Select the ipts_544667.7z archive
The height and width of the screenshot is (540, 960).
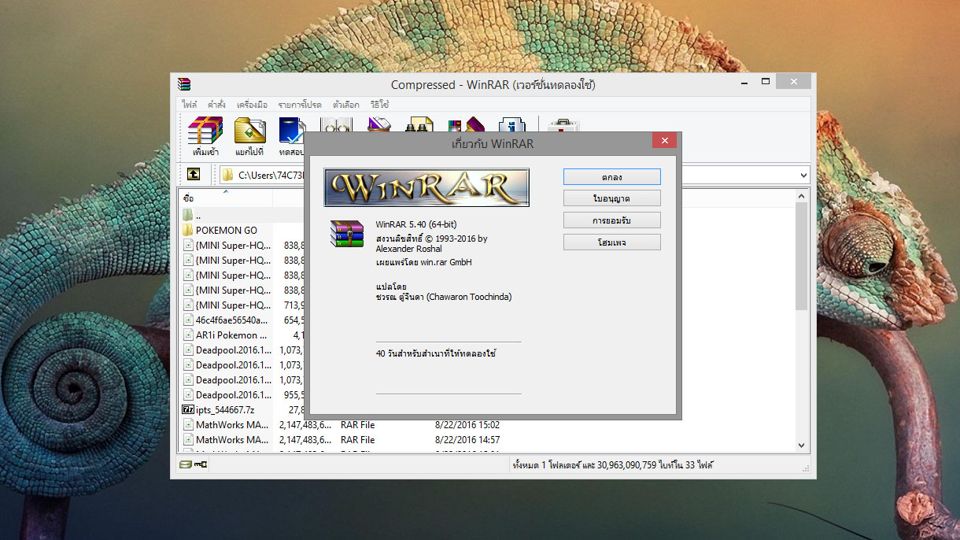(227, 410)
